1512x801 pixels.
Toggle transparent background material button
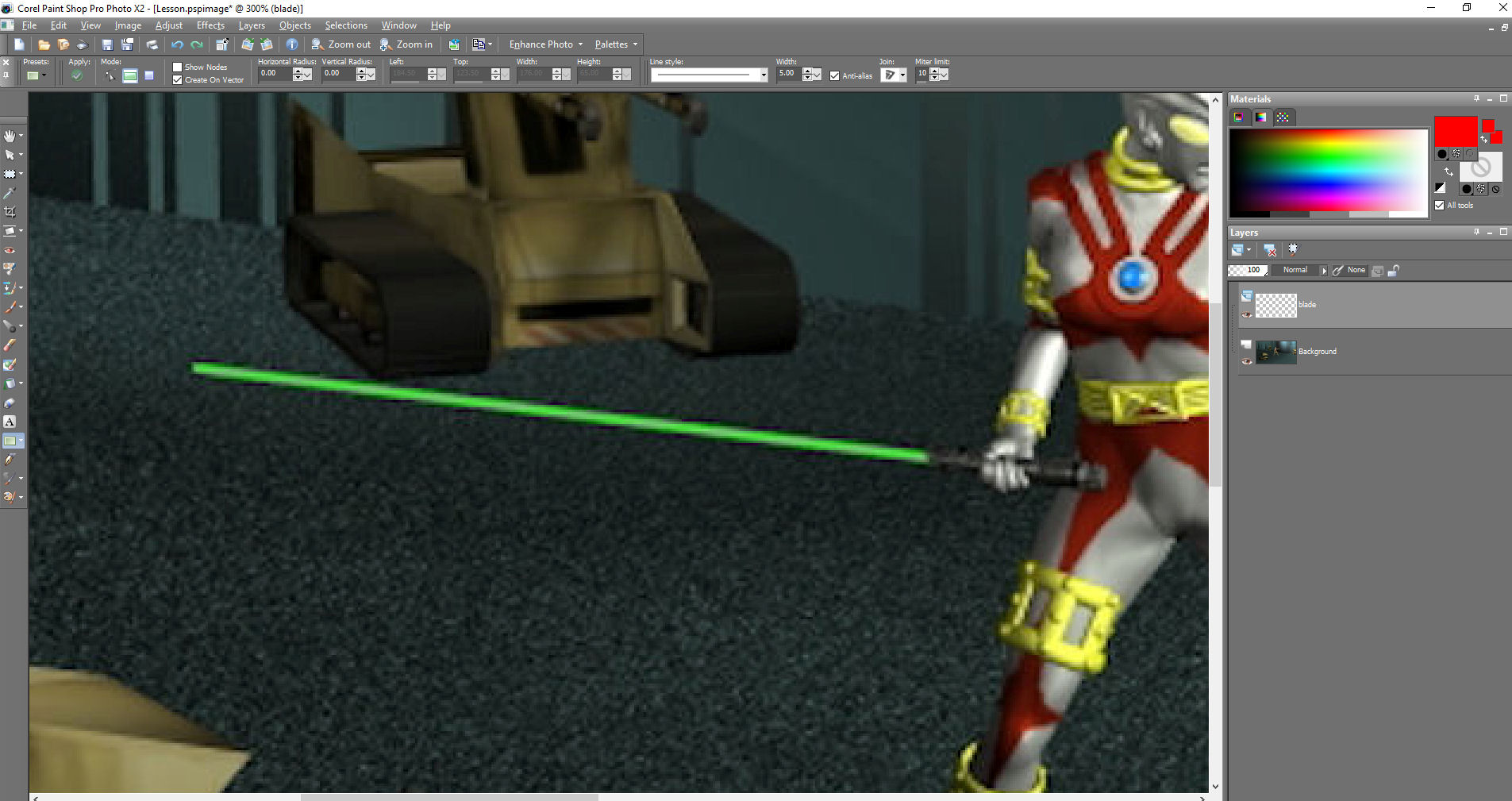(x=1495, y=189)
